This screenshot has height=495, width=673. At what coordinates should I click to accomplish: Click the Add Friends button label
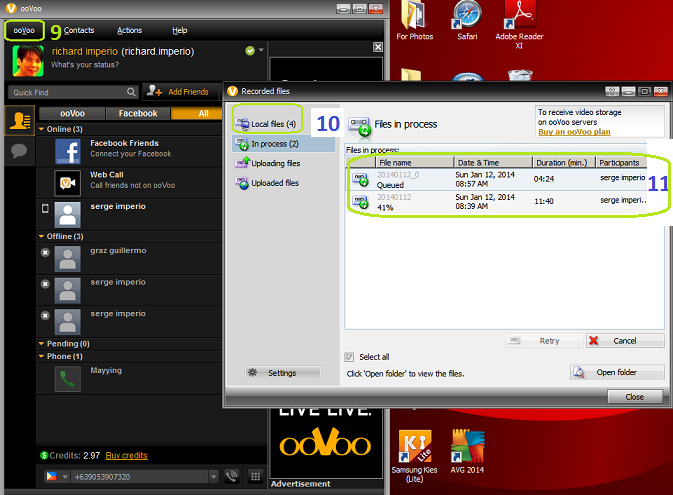pyautogui.click(x=188, y=92)
